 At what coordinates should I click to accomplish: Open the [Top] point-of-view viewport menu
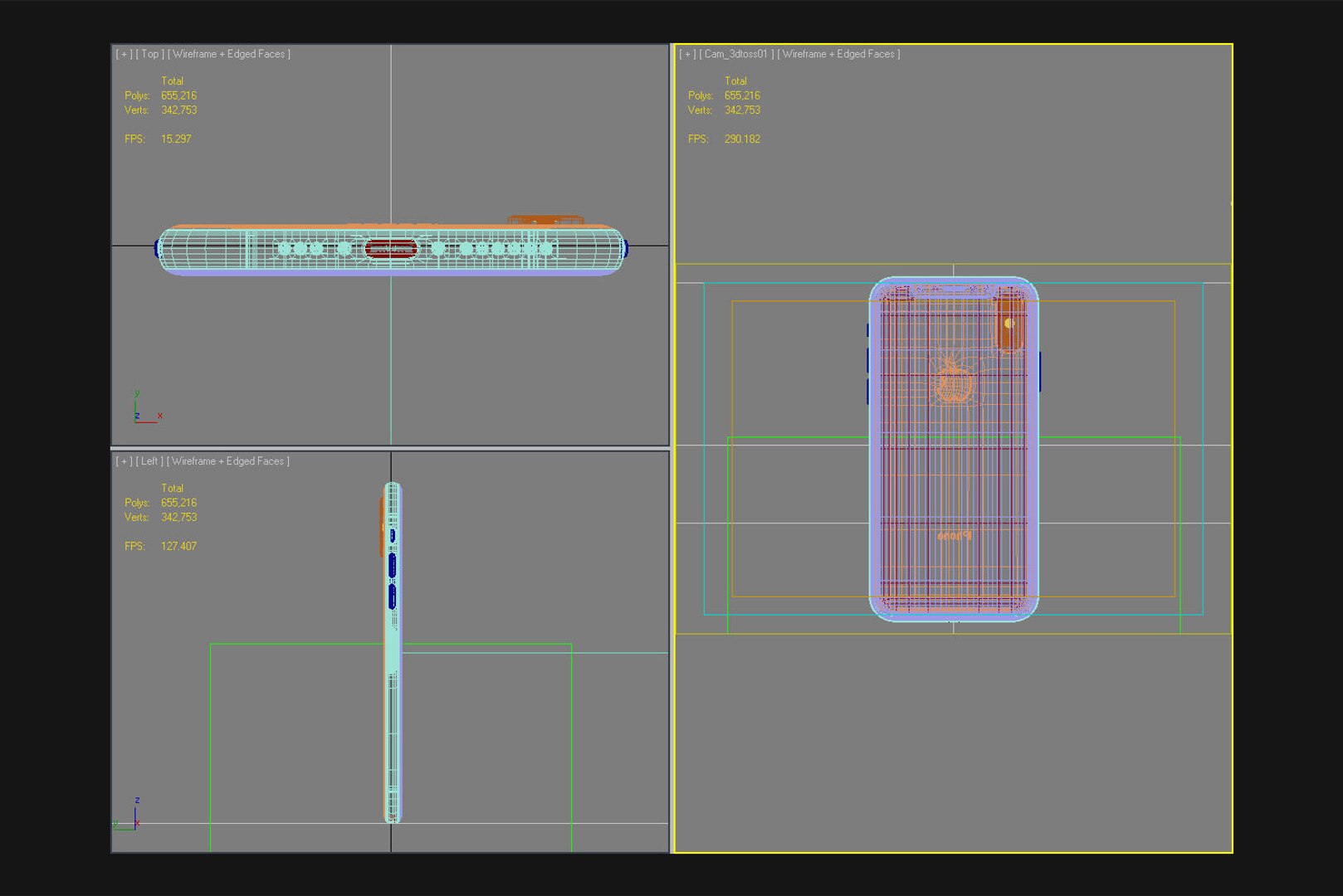pyautogui.click(x=150, y=54)
